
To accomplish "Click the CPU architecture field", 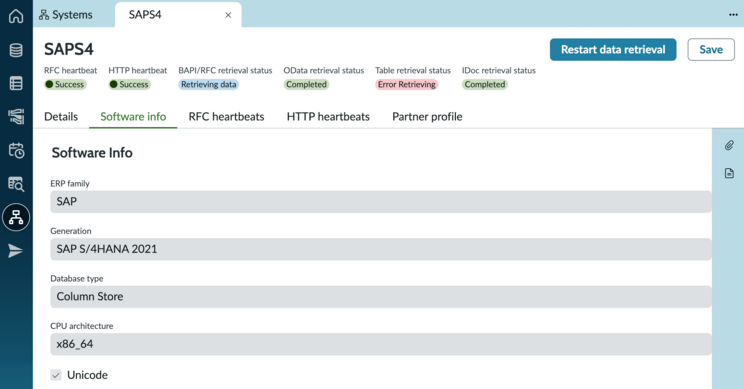I will click(x=381, y=344).
